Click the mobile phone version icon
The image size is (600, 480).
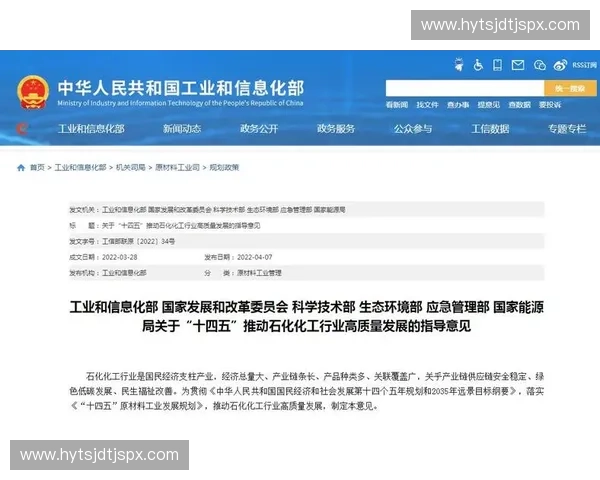click(x=497, y=65)
